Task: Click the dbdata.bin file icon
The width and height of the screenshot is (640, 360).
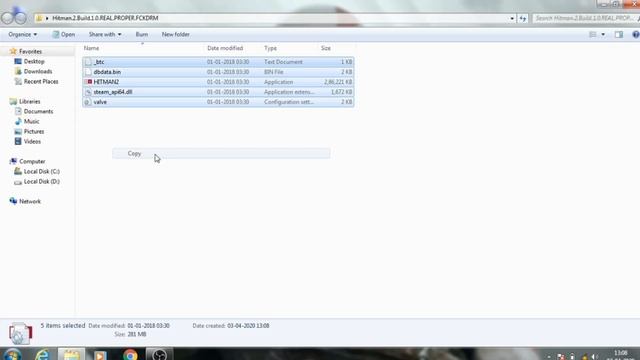Action: click(88, 72)
